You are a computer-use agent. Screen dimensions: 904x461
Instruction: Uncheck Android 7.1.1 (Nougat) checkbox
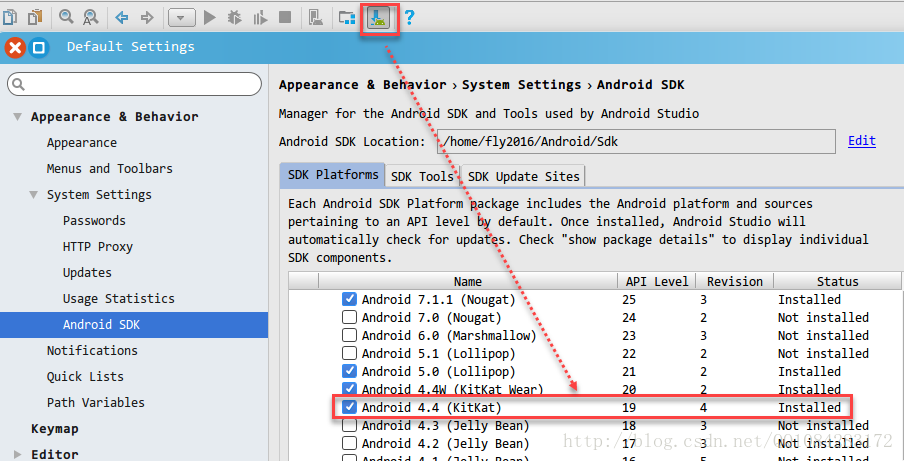349,299
